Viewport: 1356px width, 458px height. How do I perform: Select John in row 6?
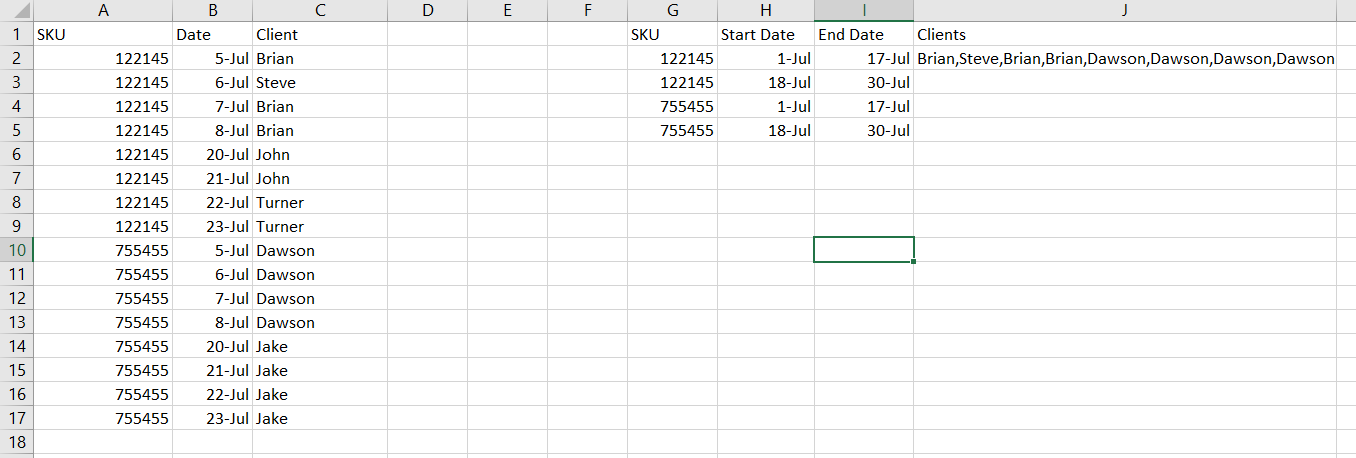pyautogui.click(x=320, y=154)
